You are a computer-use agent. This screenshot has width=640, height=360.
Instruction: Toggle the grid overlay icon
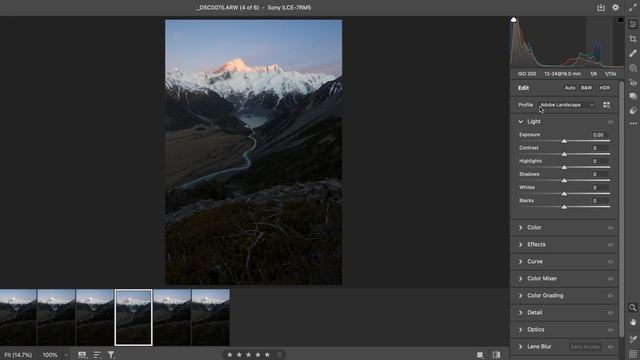633,353
